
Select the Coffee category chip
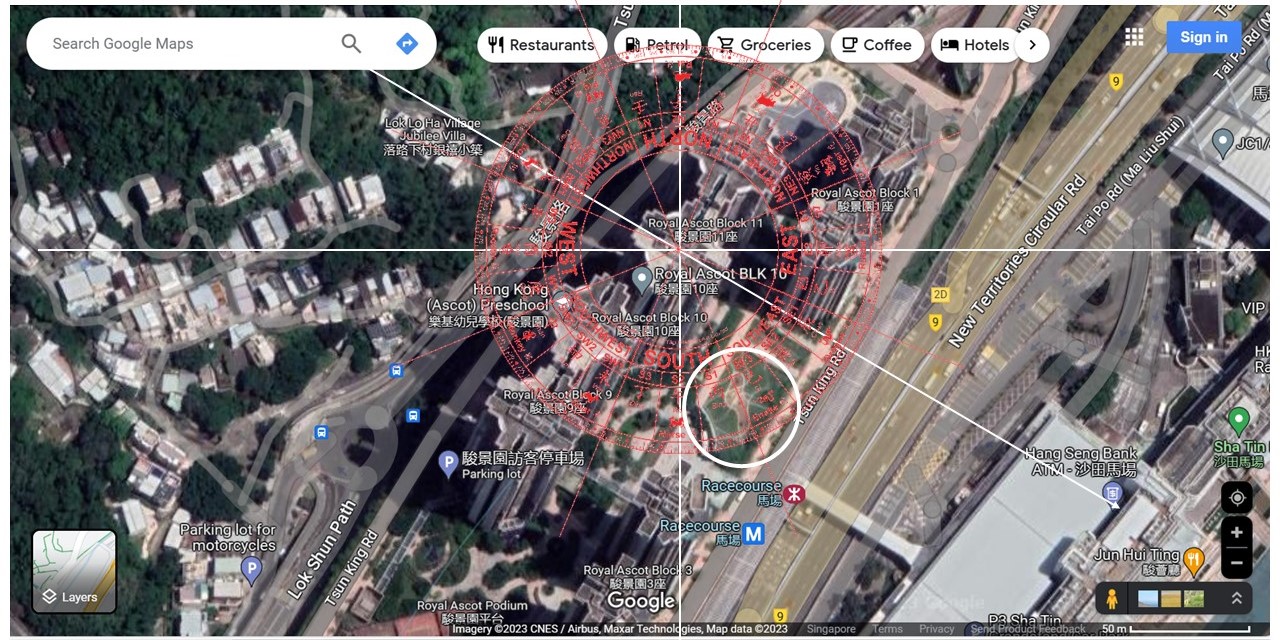(x=876, y=45)
